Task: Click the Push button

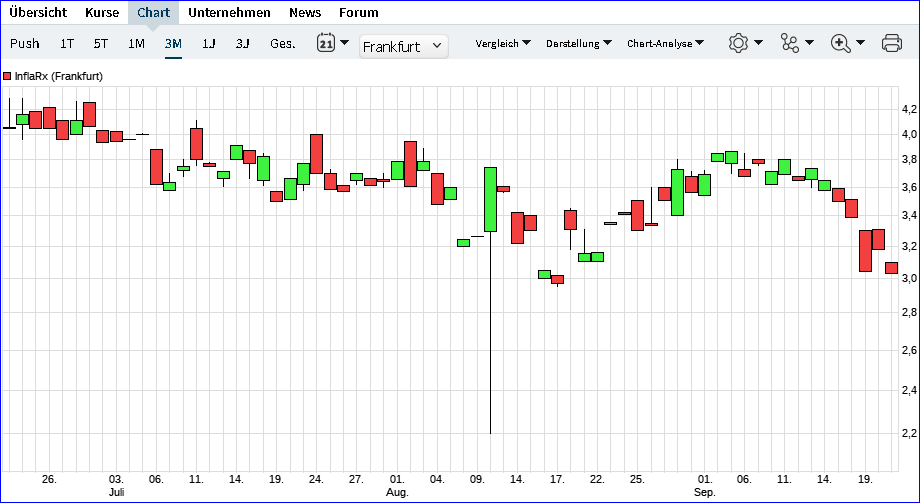Action: pos(25,43)
